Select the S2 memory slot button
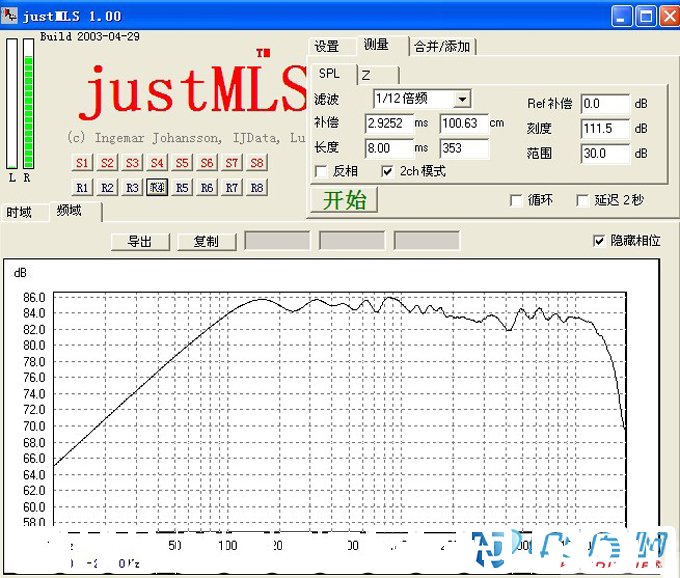Screen dimensions: 680x578 [107, 163]
